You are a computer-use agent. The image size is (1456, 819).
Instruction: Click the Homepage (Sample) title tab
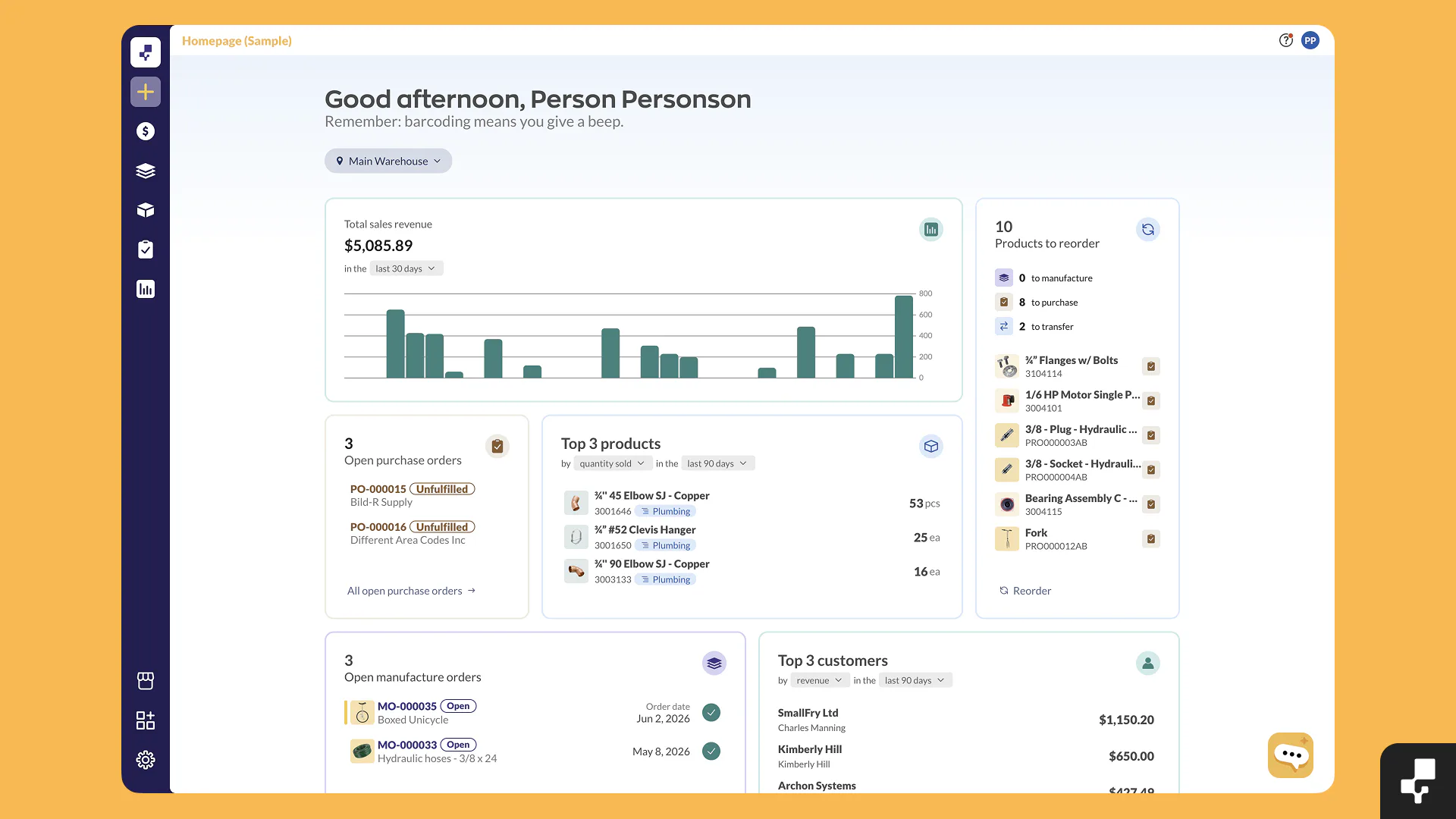tap(237, 41)
